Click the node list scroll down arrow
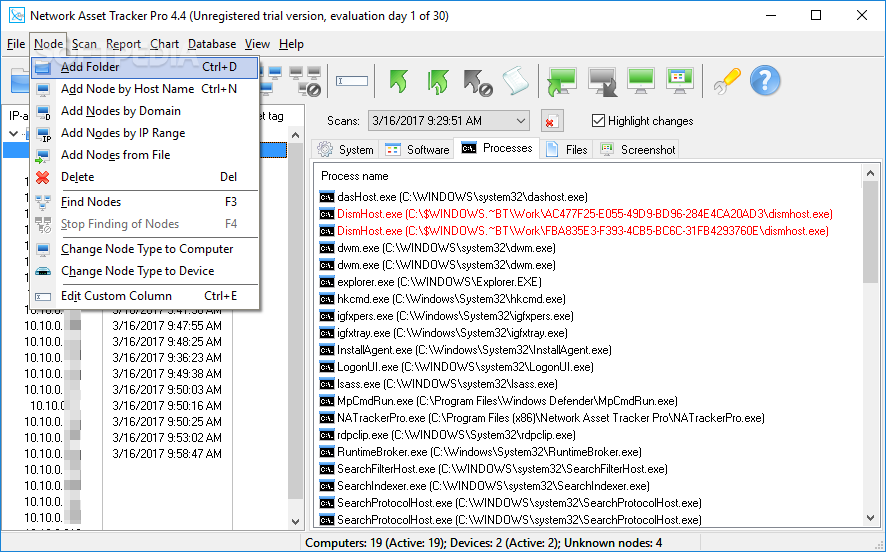This screenshot has width=886, height=552. 296,521
